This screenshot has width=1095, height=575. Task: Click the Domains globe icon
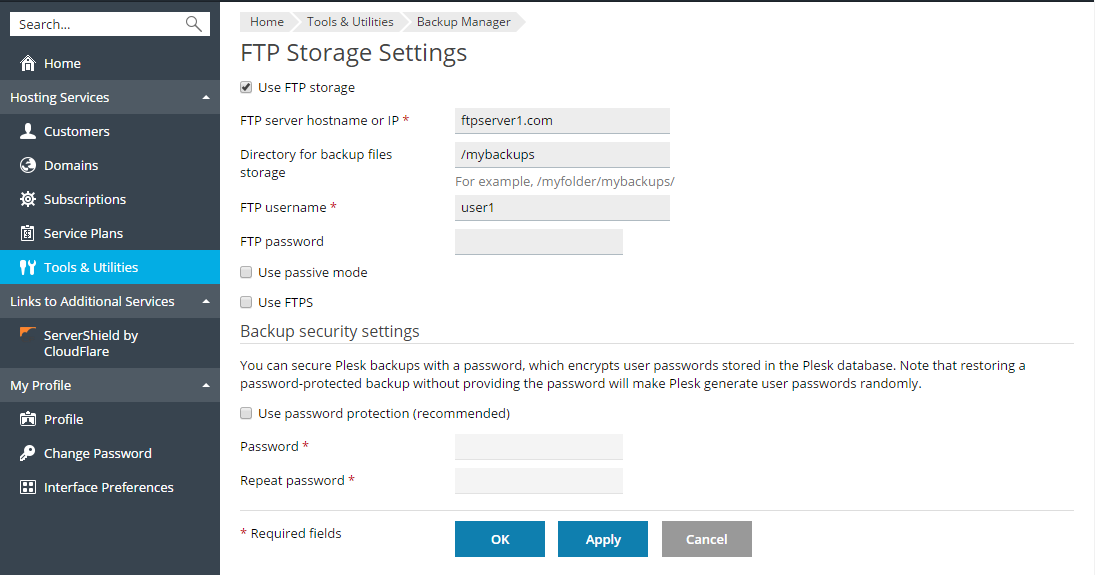coord(28,165)
